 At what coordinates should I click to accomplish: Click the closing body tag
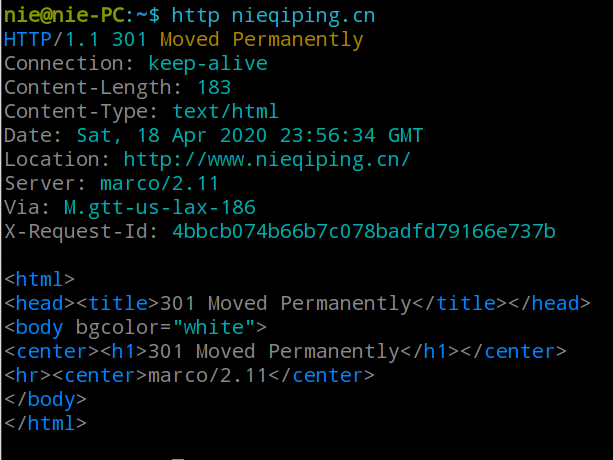[45, 400]
